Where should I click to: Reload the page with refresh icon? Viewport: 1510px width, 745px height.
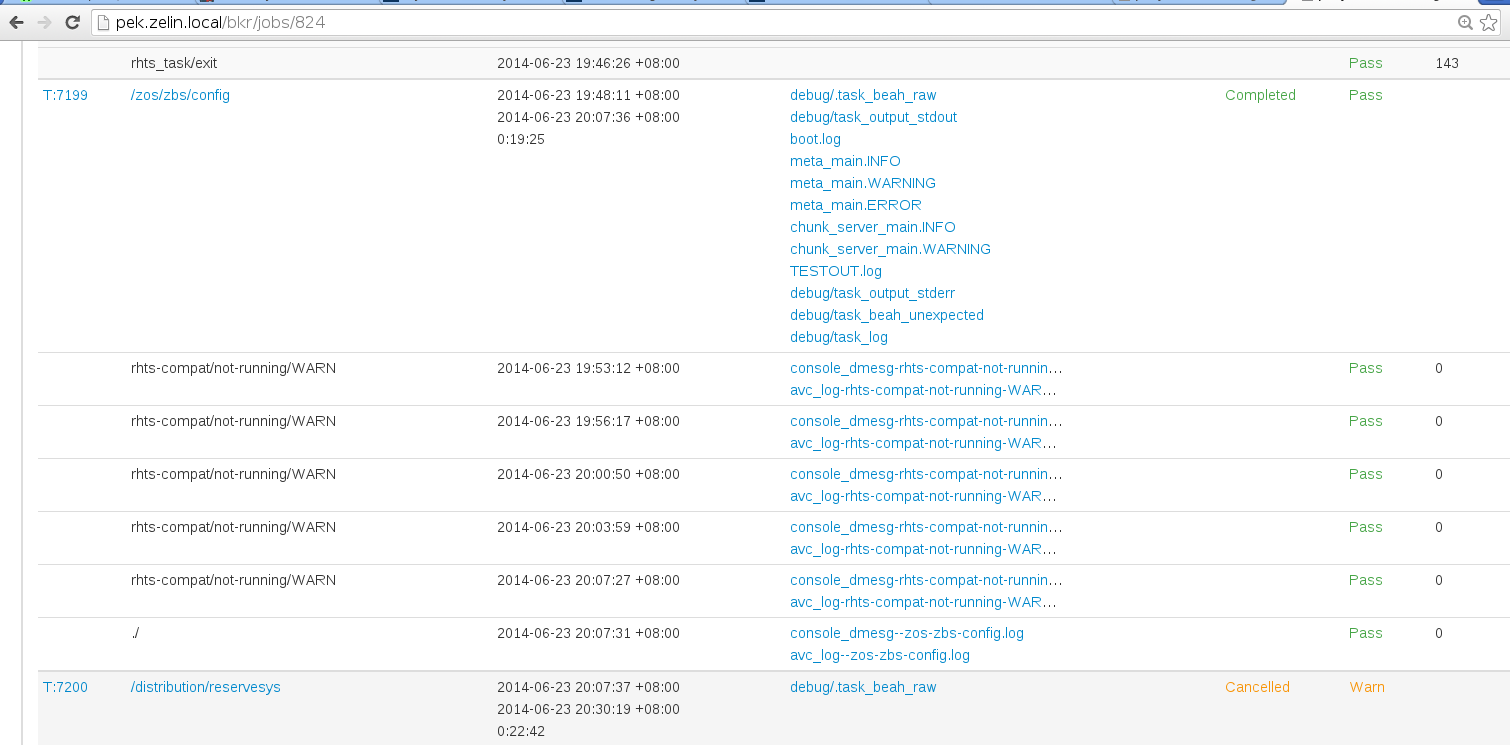[x=72, y=22]
